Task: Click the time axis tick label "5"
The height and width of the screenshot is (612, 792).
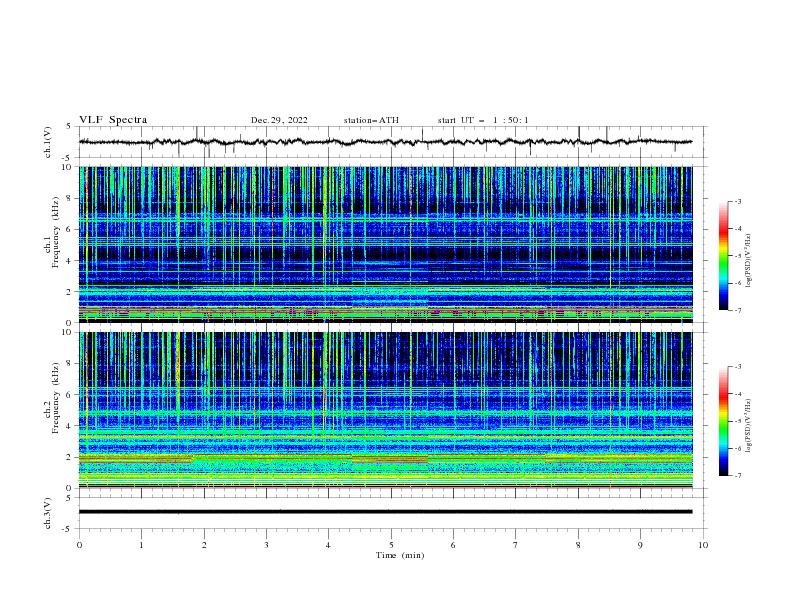Action: [x=391, y=545]
